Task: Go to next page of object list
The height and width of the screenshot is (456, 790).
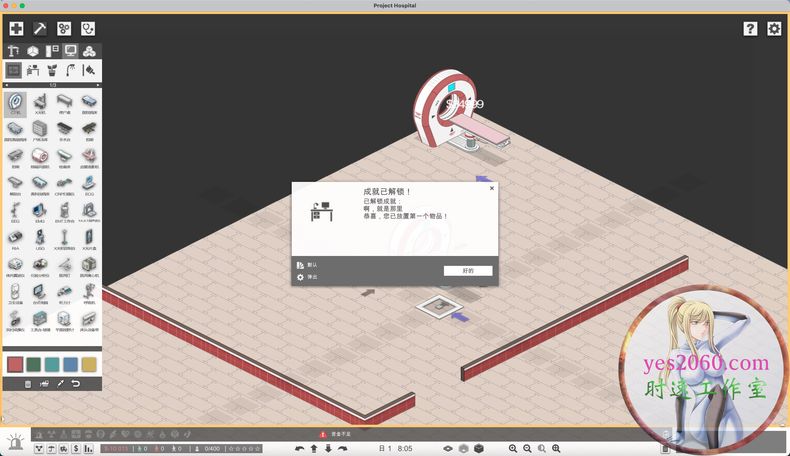Action: (x=98, y=85)
